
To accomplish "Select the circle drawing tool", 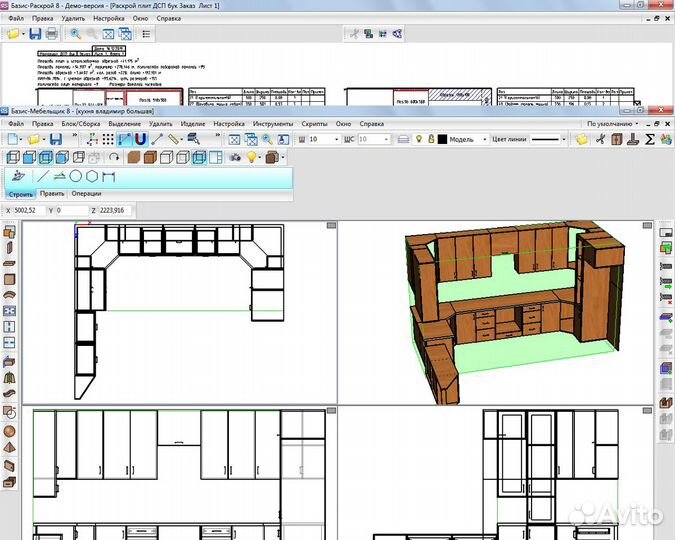I will click(76, 176).
